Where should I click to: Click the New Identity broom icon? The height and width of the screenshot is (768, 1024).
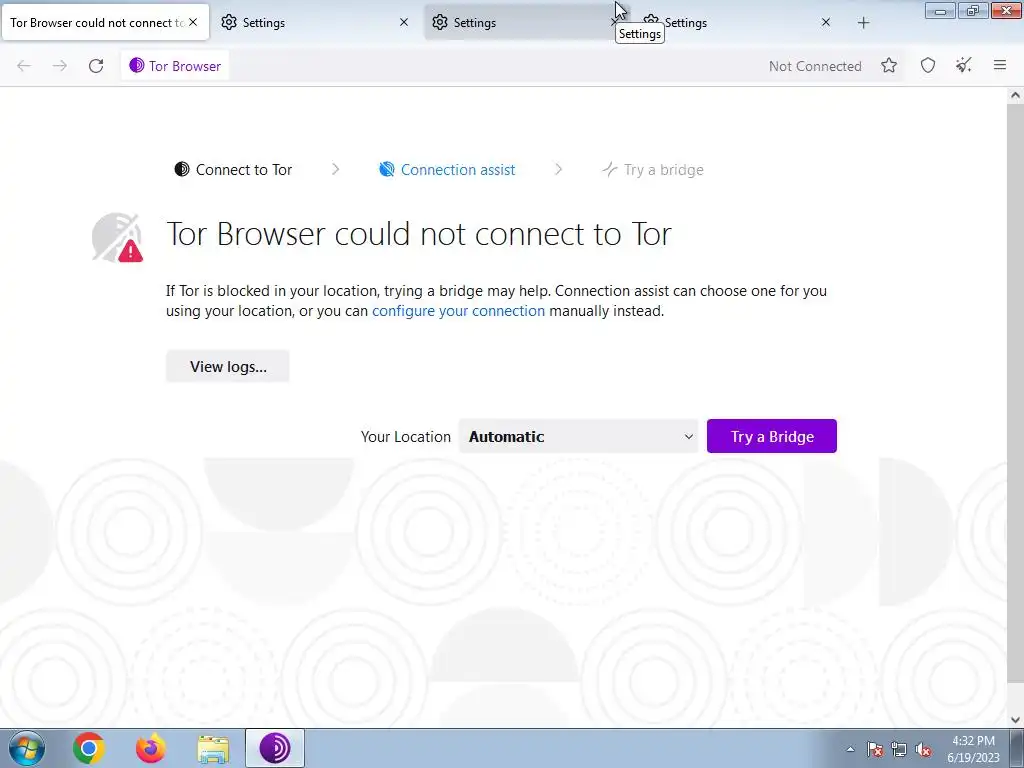pos(964,65)
